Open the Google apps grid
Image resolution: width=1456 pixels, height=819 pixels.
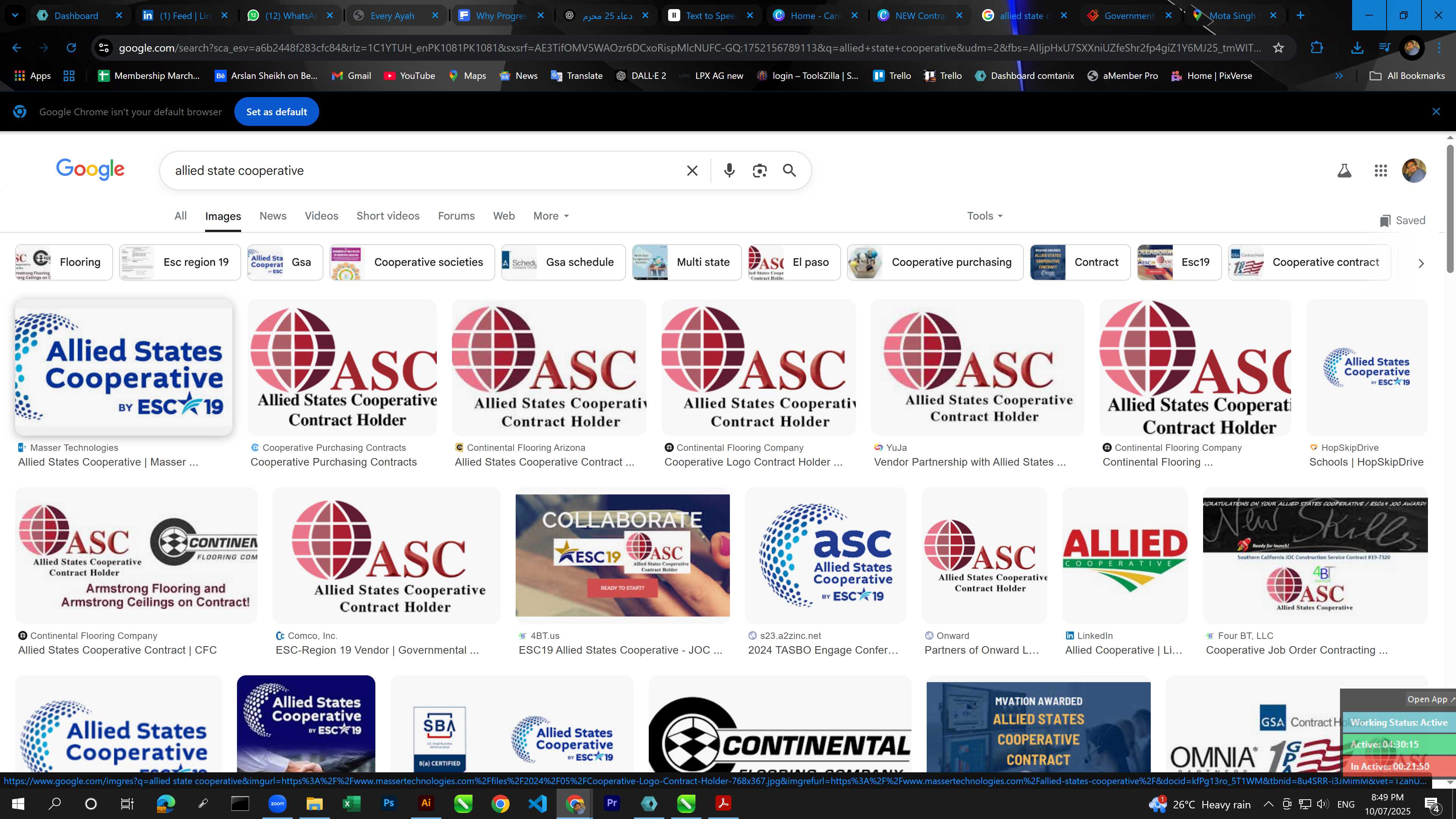pos(1380,171)
